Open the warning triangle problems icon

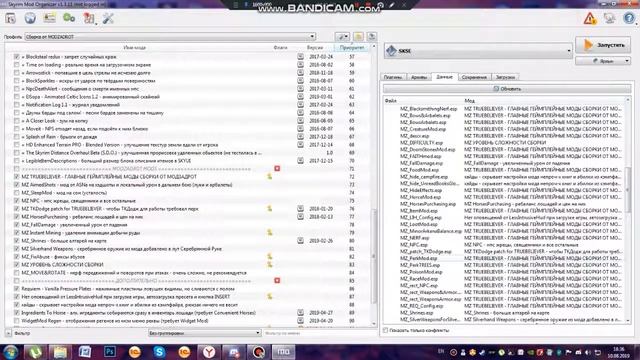590,18
